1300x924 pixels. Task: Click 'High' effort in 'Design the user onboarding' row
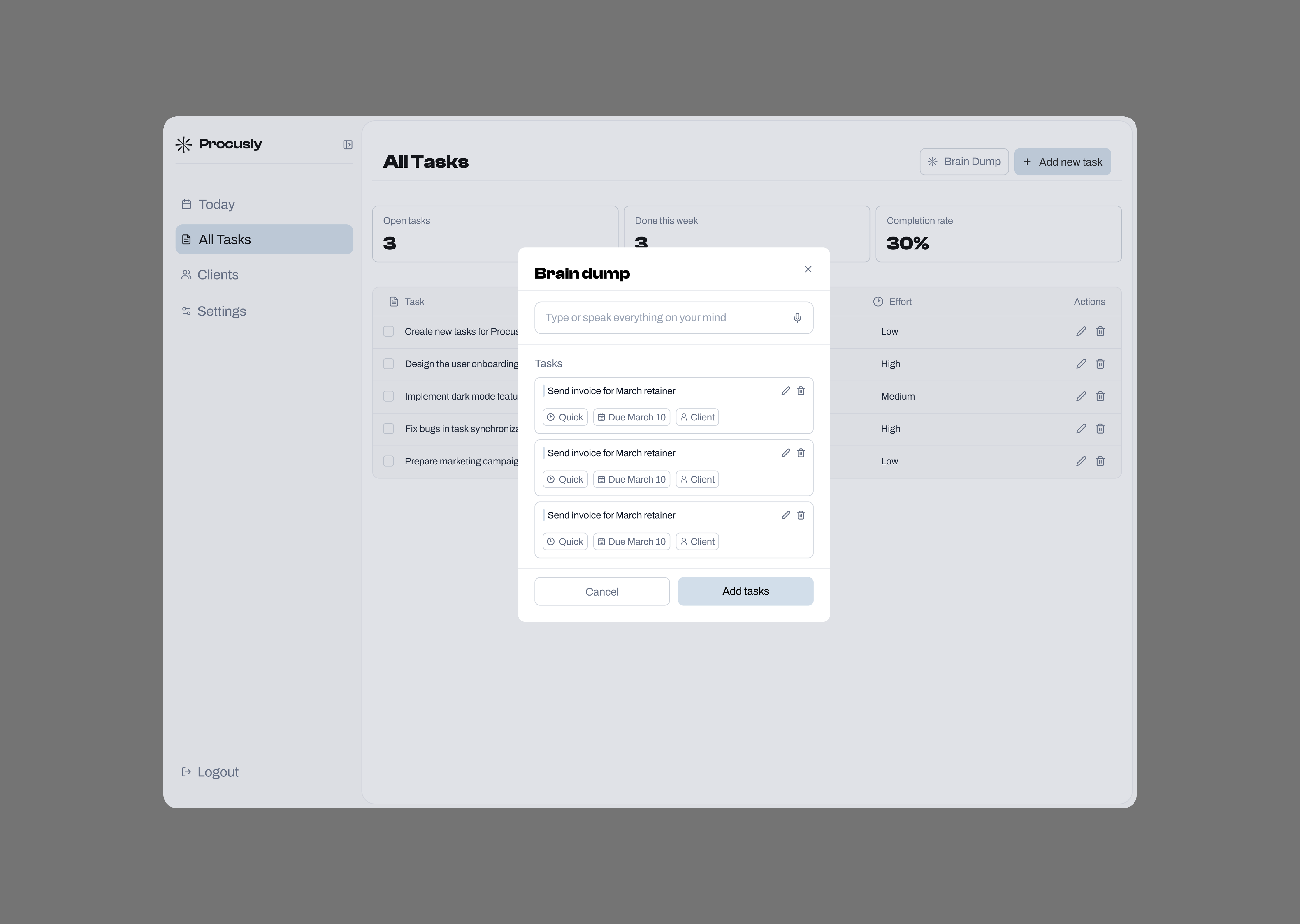(x=891, y=364)
